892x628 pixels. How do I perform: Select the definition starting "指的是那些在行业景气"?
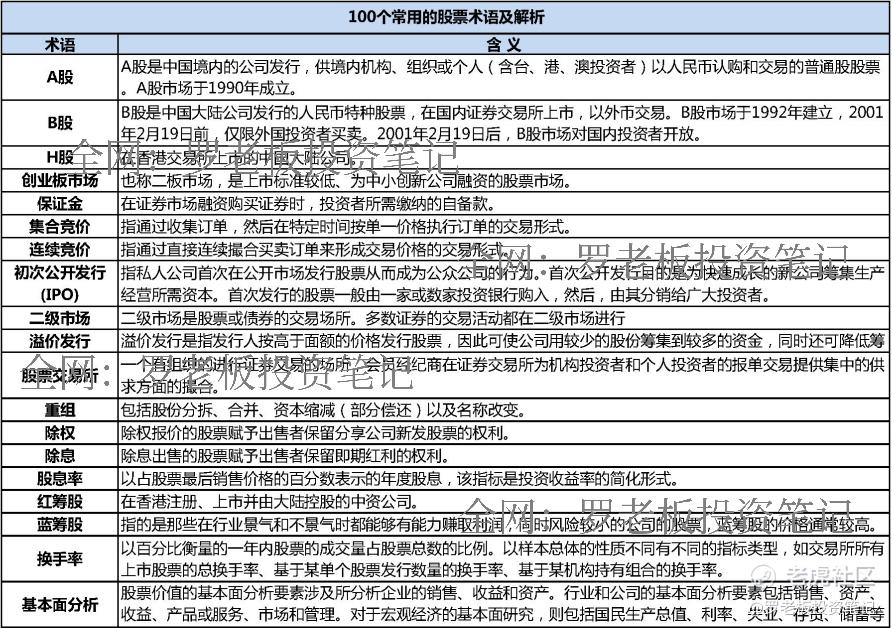tap(501, 524)
